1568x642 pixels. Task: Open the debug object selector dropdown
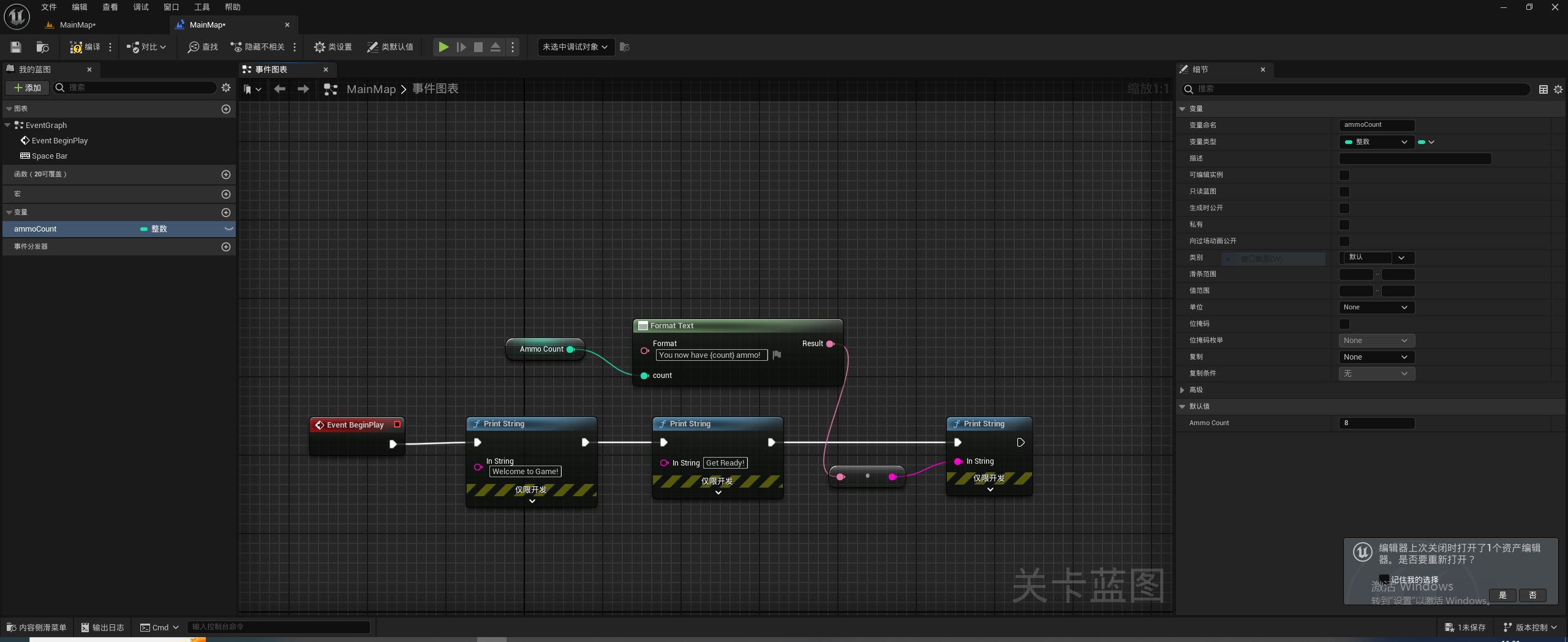coord(575,47)
